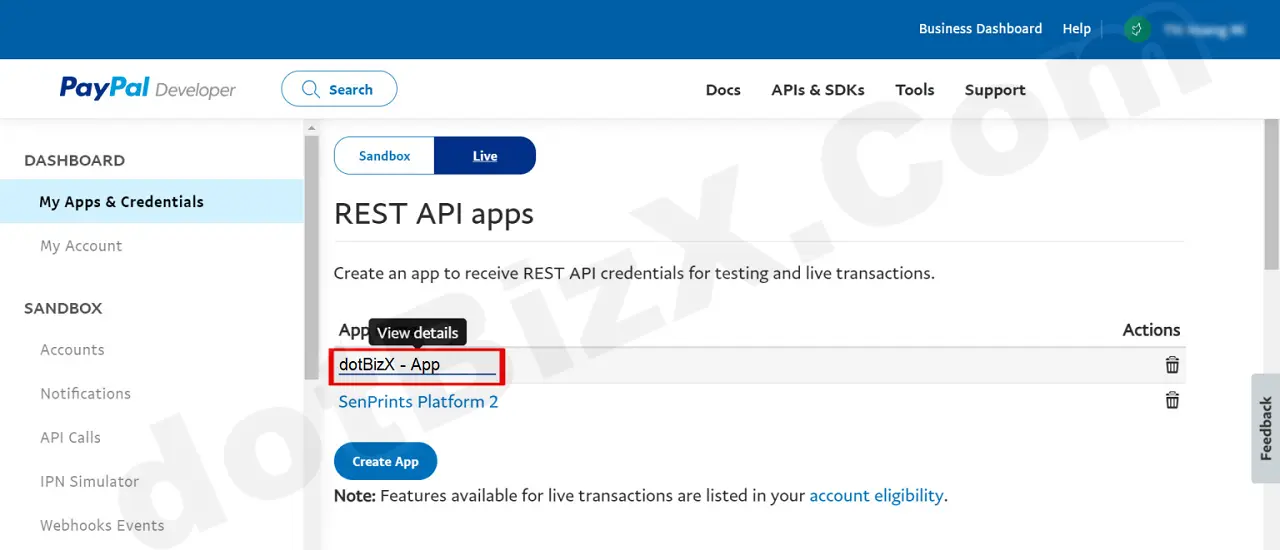Screen dimensions: 1280x550
Task: Select My Apps & Credentials
Action: tap(152, 202)
